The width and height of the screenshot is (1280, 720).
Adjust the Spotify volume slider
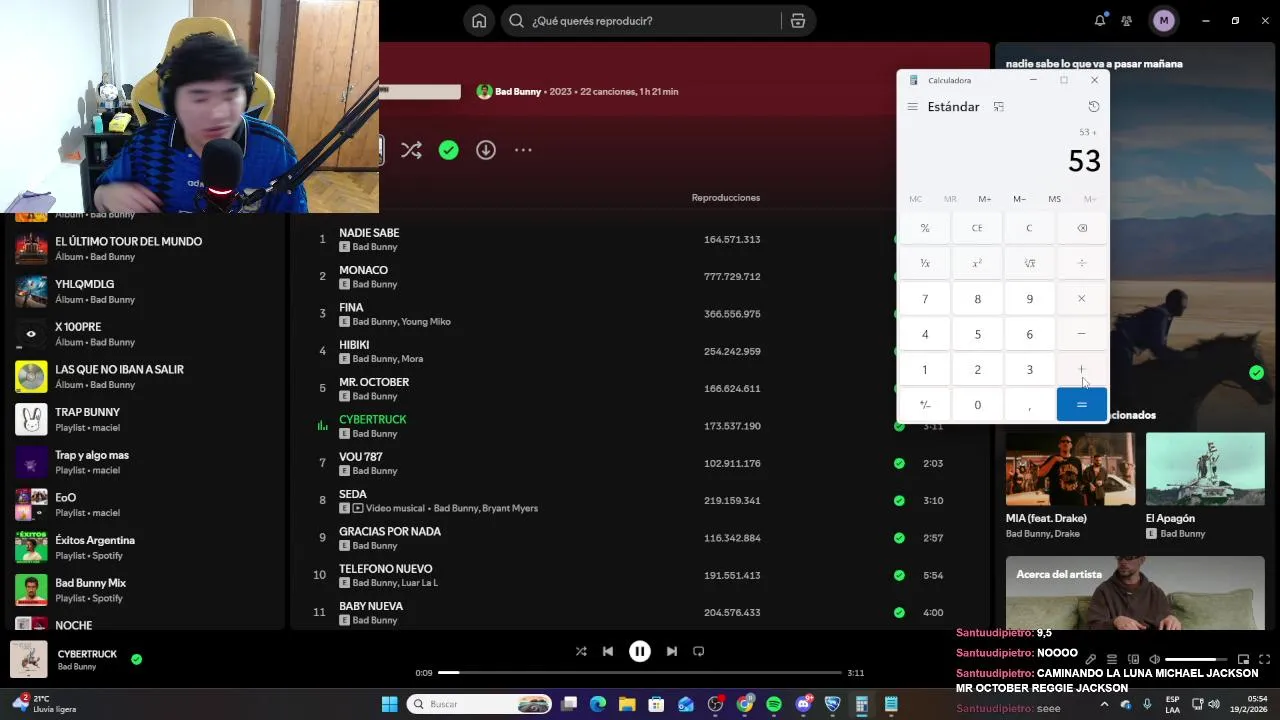(1196, 660)
